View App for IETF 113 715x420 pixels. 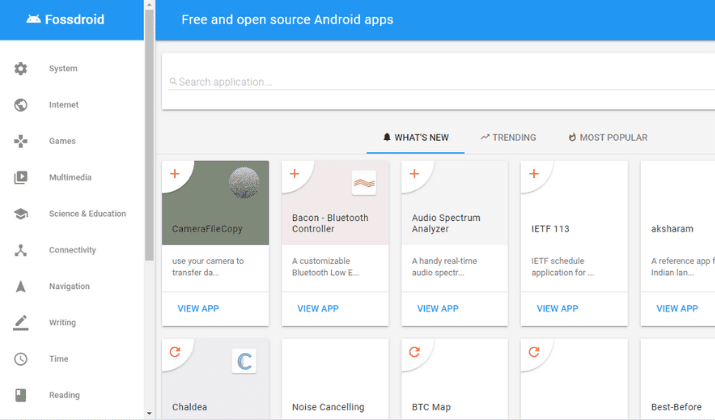click(558, 309)
